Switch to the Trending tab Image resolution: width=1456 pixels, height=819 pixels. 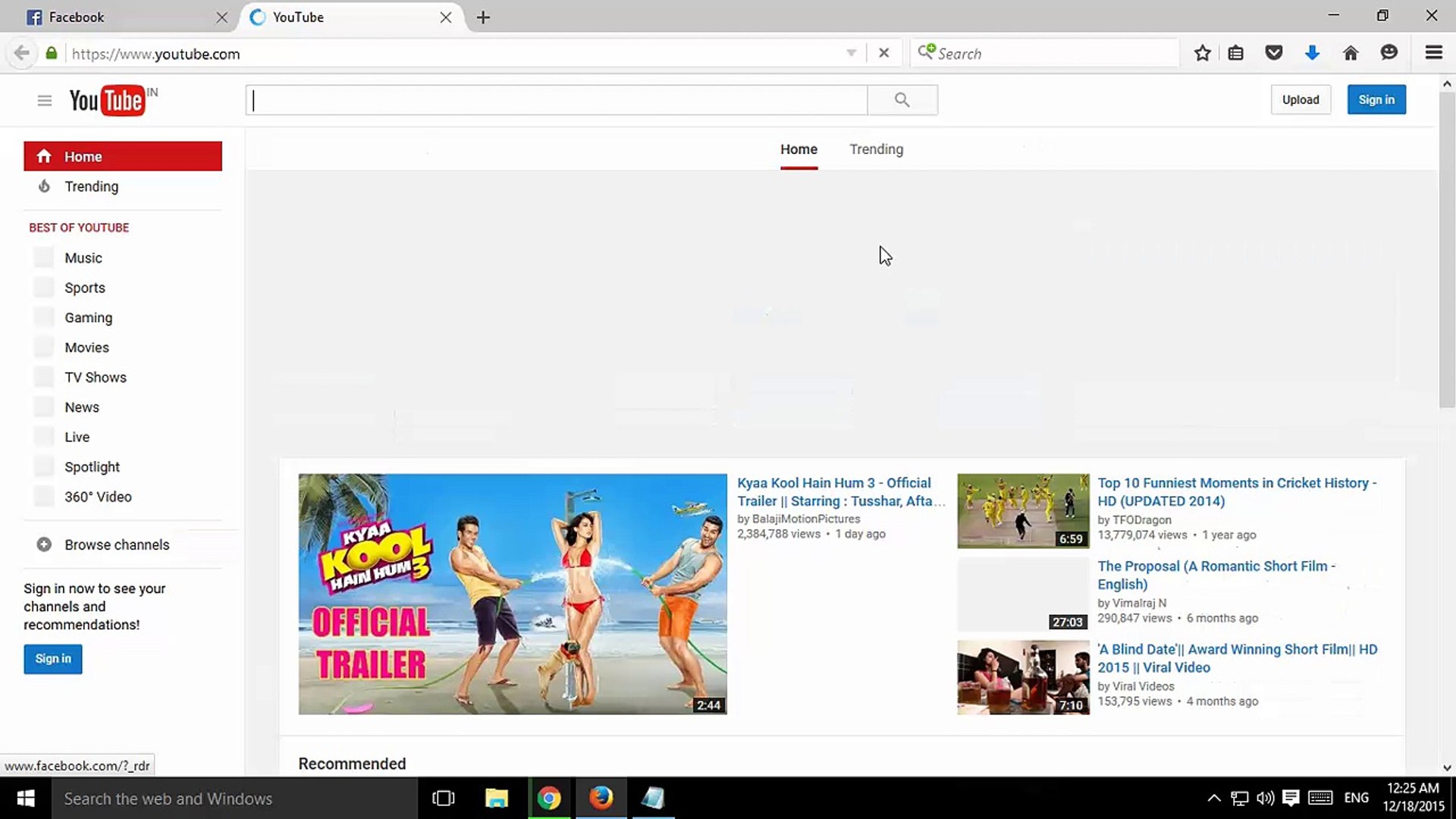tap(876, 149)
